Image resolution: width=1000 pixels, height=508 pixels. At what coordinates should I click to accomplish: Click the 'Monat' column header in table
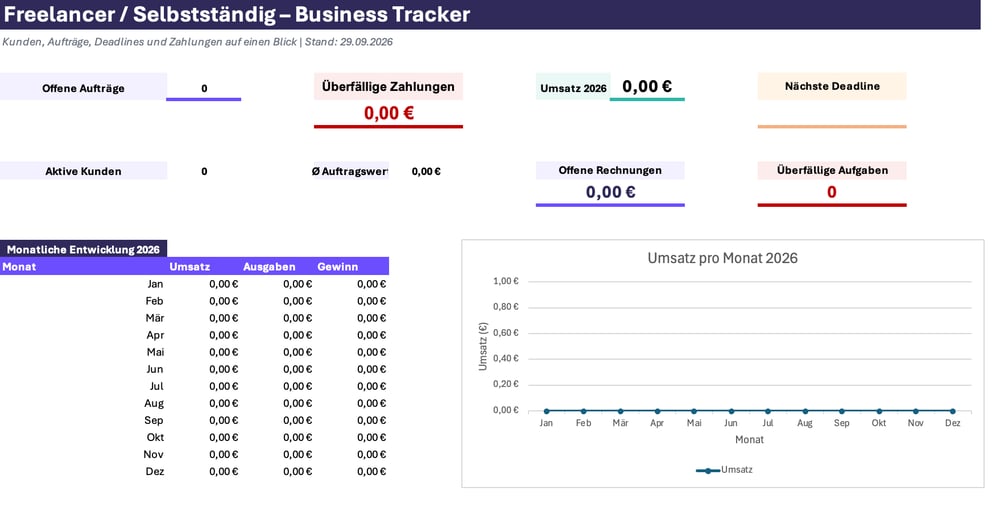84,266
